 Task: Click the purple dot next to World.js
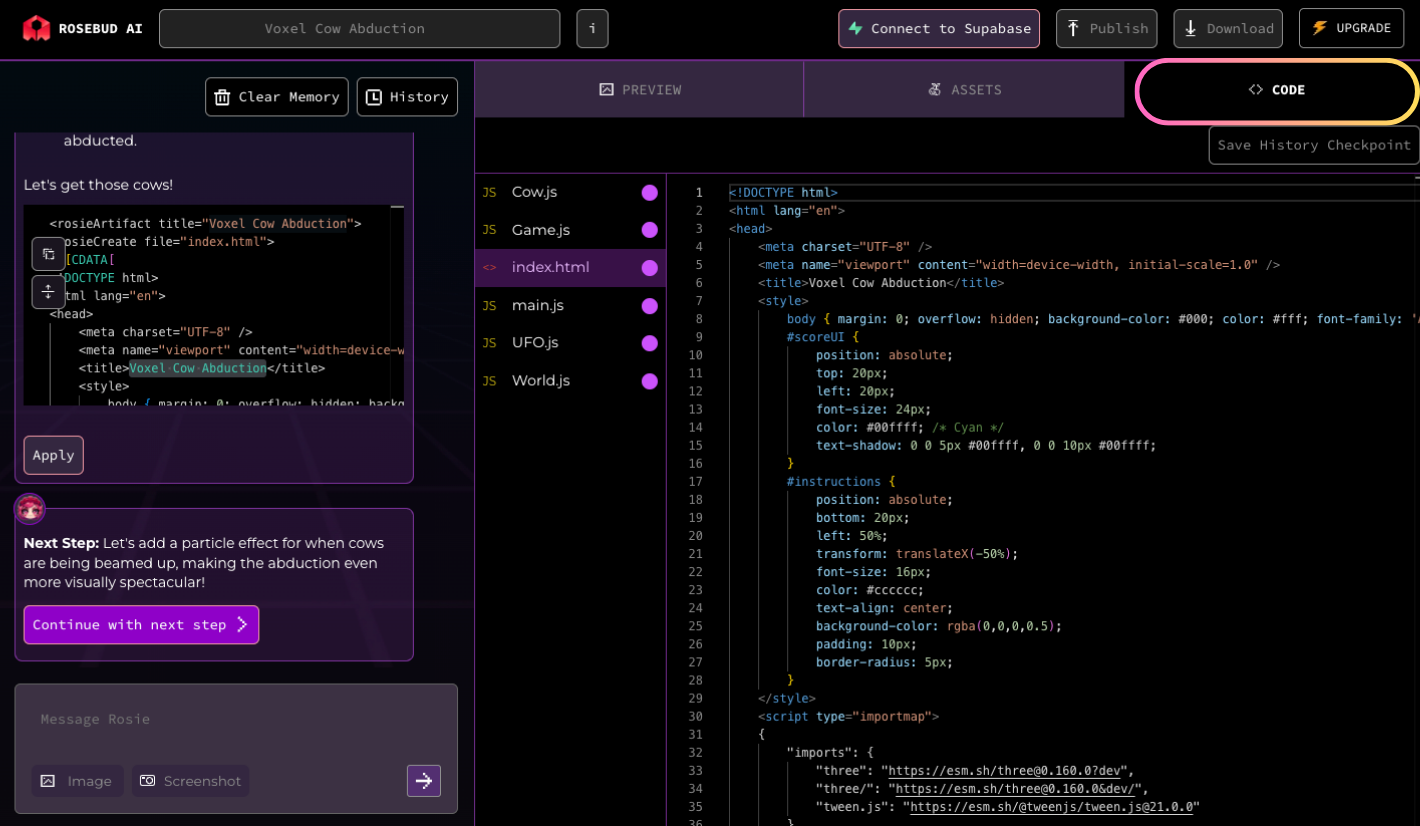click(650, 381)
